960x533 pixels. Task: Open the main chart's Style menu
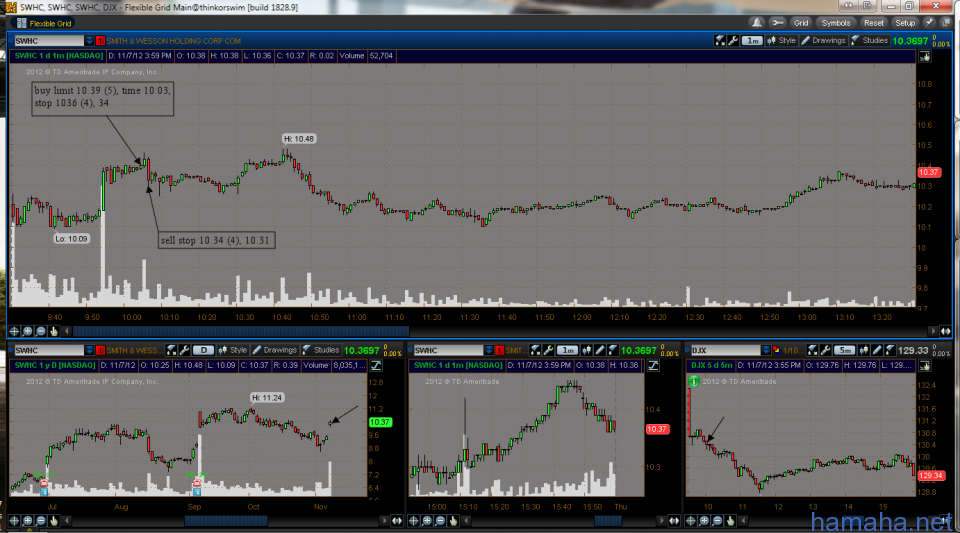pos(781,40)
